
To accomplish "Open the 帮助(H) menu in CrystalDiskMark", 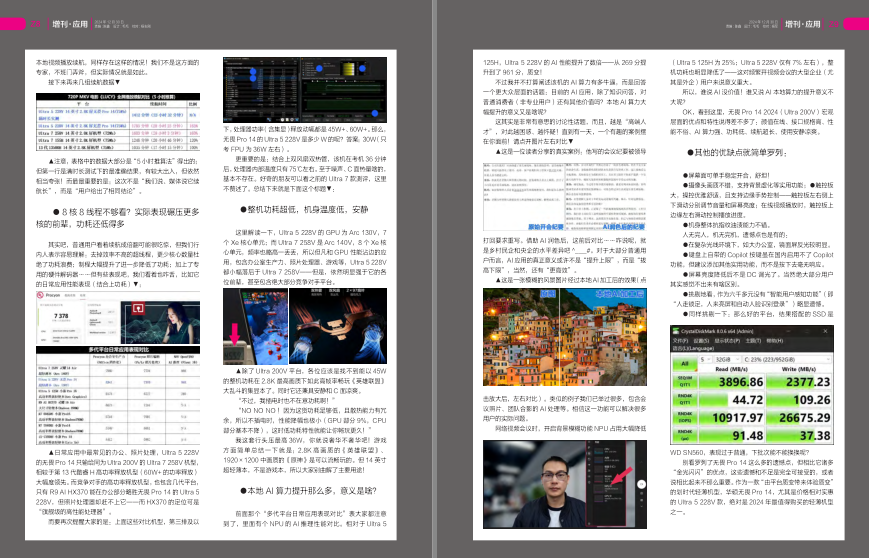I will 775,340.
